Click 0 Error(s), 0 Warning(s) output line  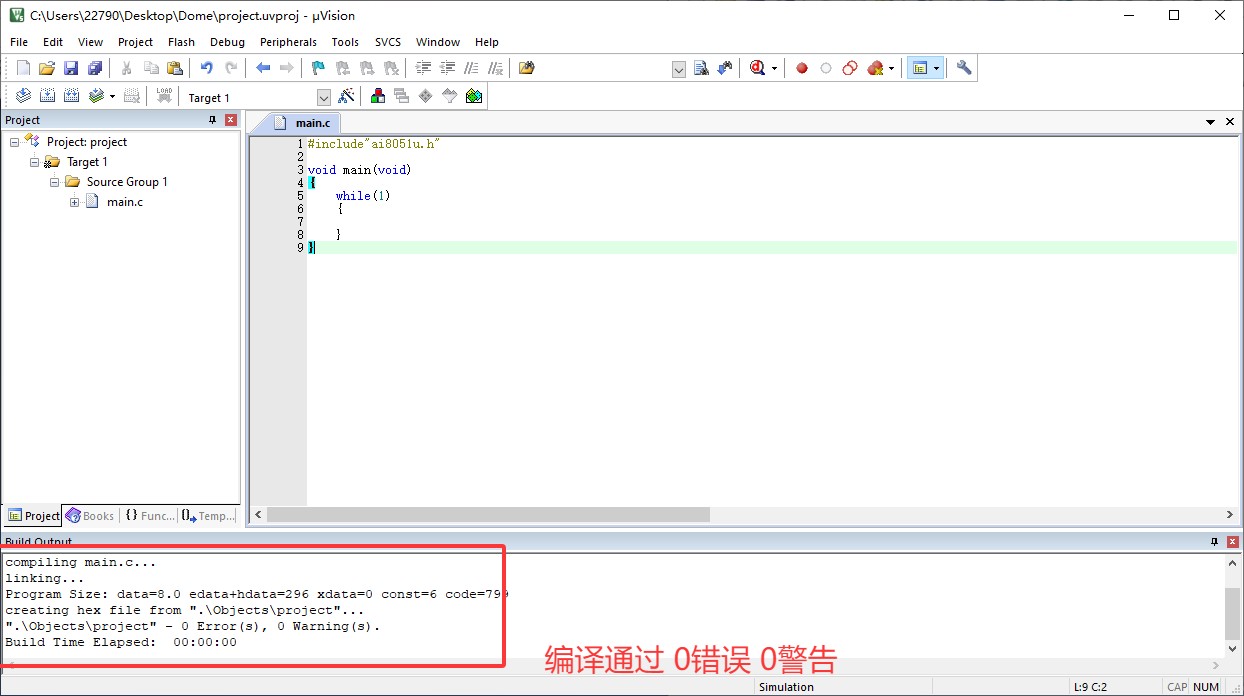click(x=193, y=626)
